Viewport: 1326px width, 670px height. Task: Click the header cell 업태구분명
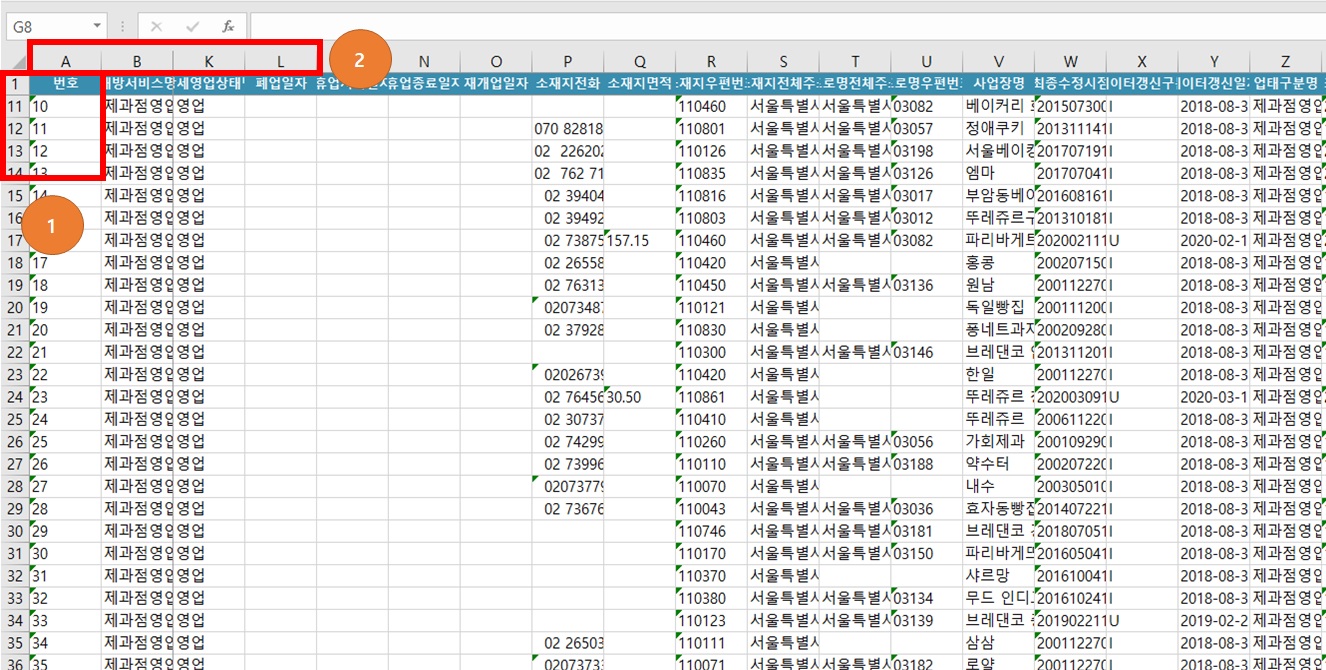pyautogui.click(x=1286, y=84)
